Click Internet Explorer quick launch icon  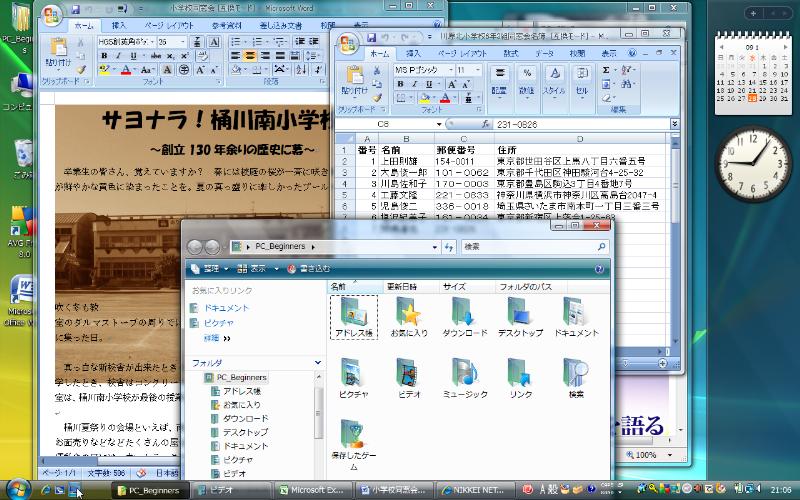click(x=45, y=490)
